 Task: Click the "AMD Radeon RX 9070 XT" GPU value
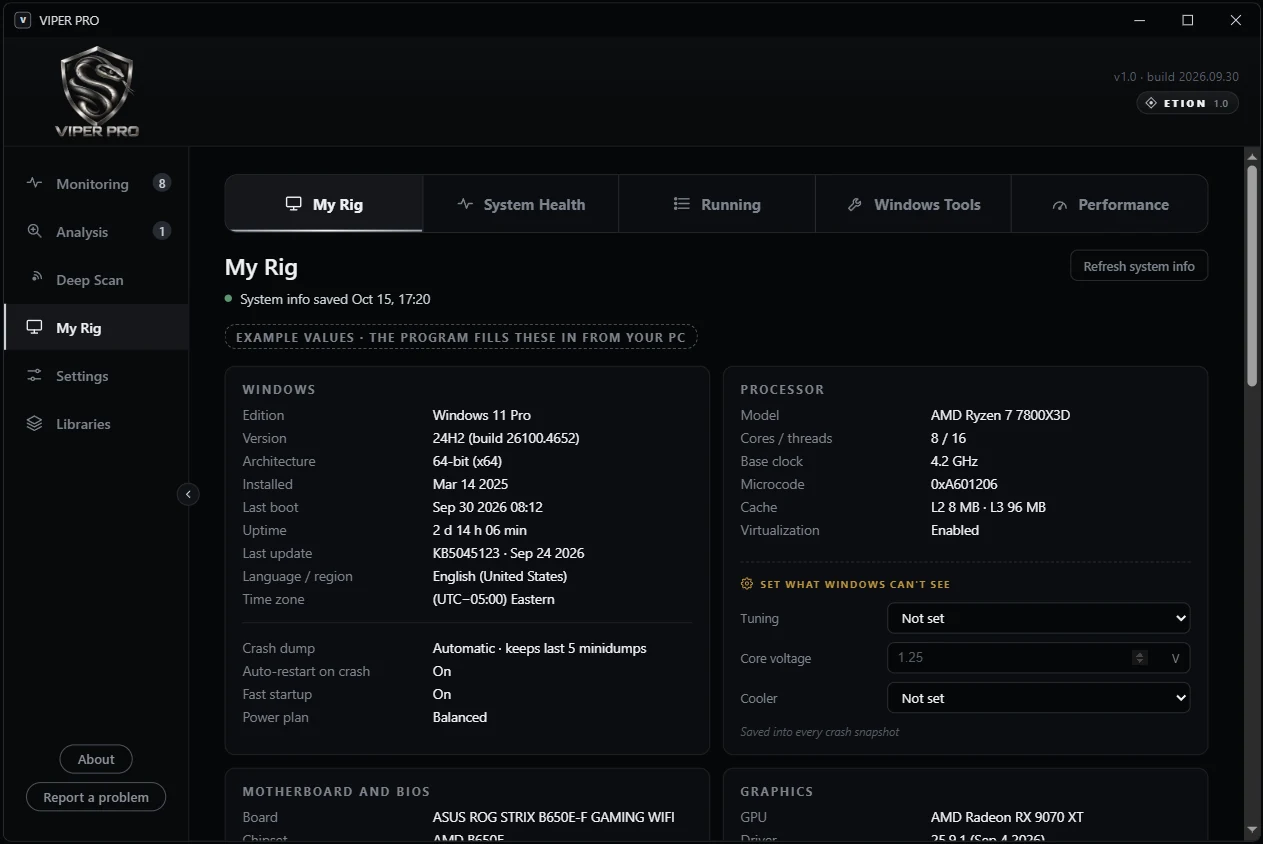click(1006, 817)
